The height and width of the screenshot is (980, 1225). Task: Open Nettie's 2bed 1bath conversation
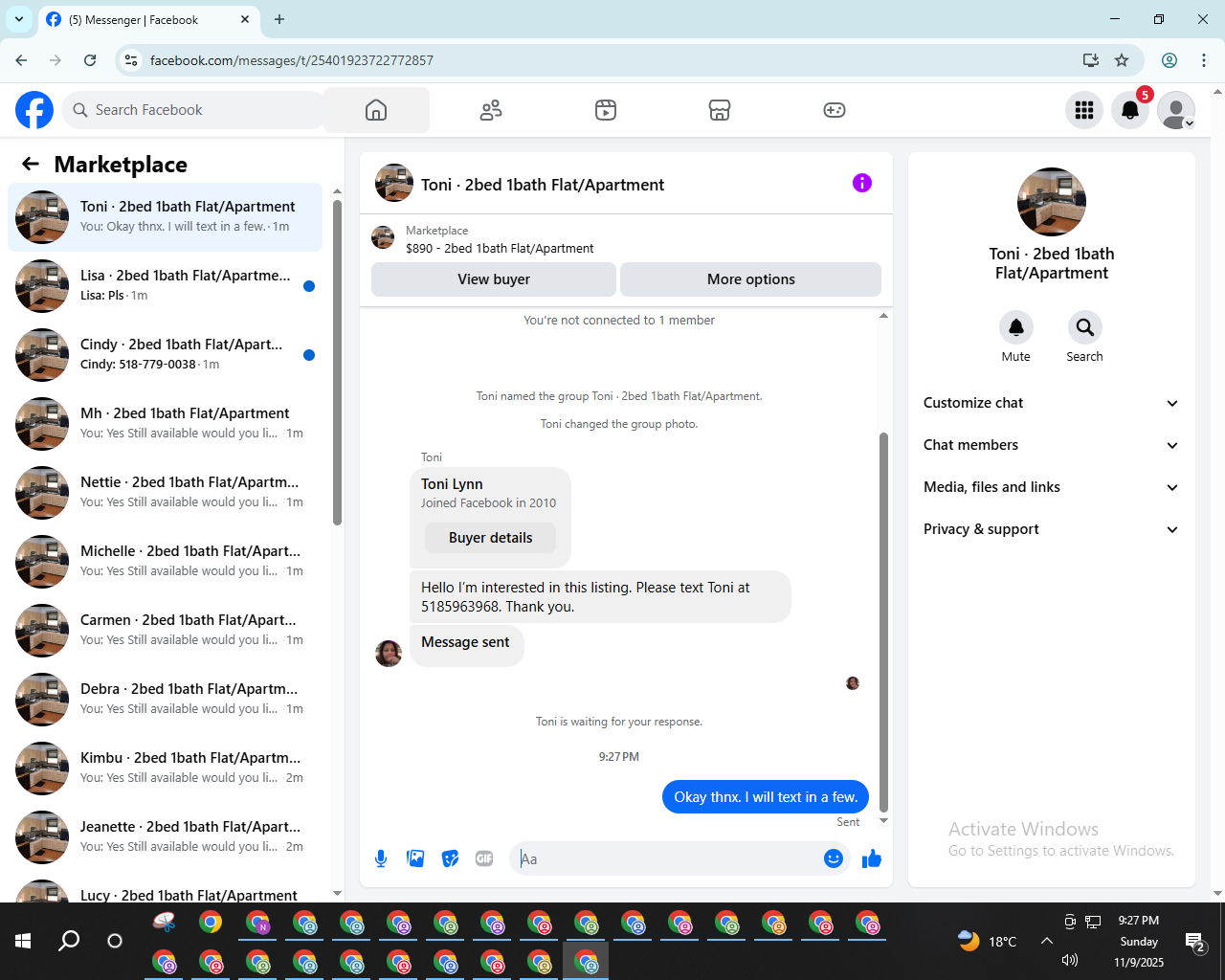click(166, 493)
